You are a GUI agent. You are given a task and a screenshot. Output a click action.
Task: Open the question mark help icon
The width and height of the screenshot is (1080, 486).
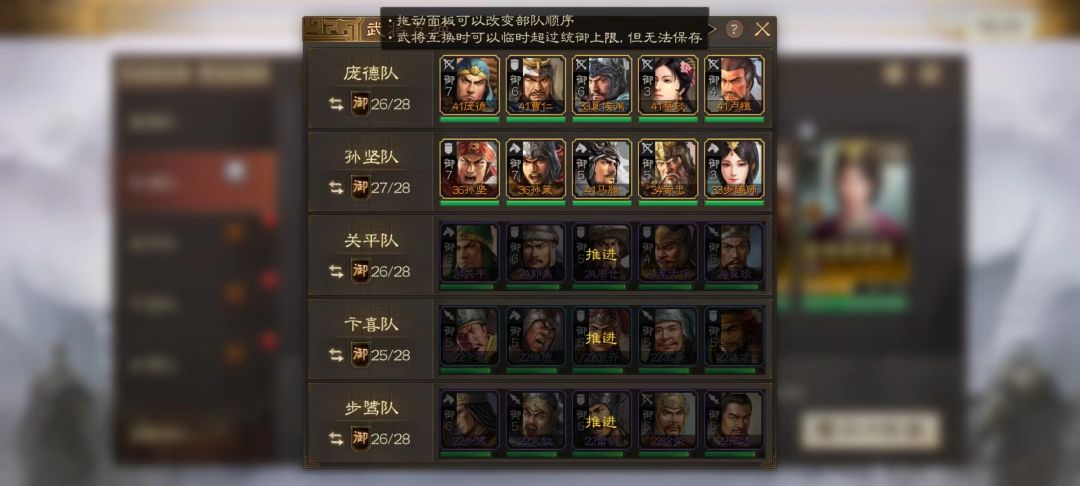[x=734, y=29]
